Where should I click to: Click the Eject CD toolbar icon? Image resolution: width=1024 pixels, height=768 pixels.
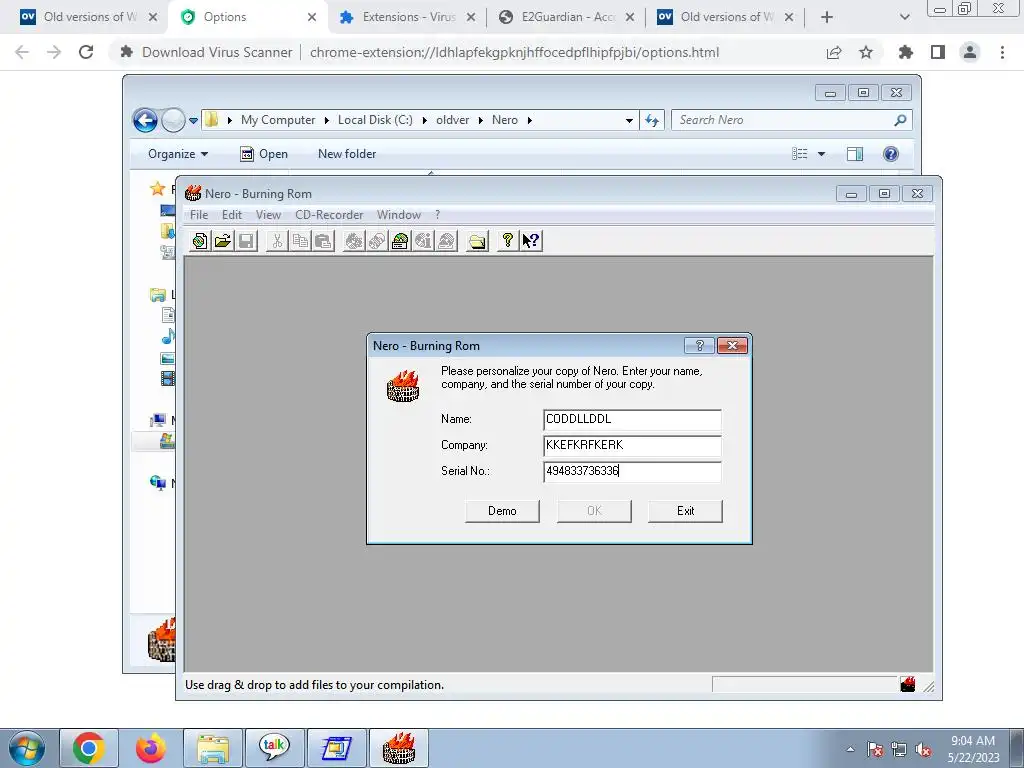[447, 241]
